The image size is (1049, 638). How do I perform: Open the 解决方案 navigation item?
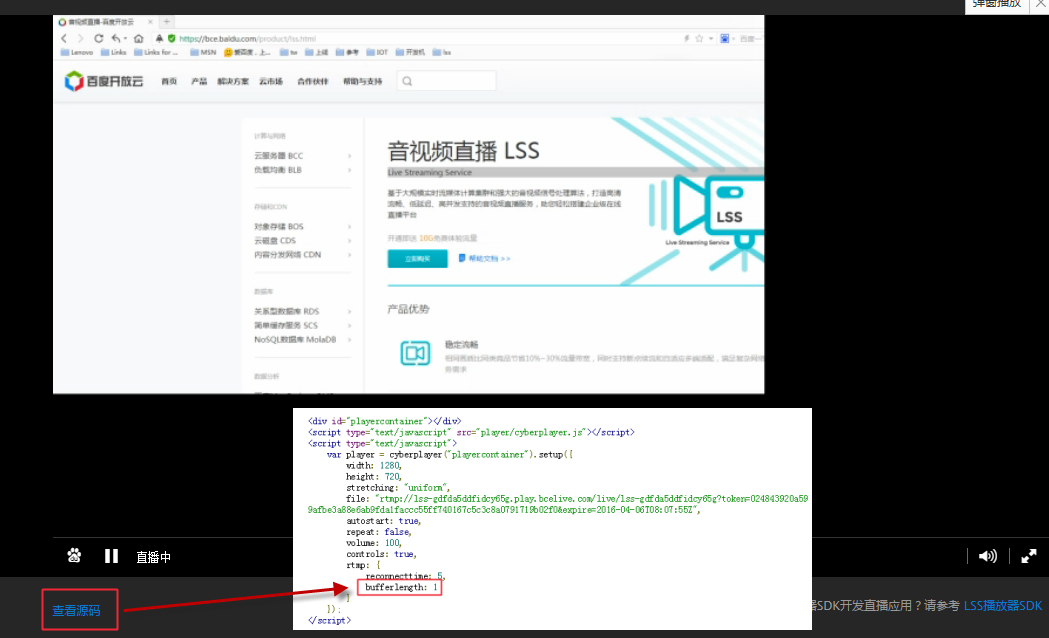click(233, 82)
